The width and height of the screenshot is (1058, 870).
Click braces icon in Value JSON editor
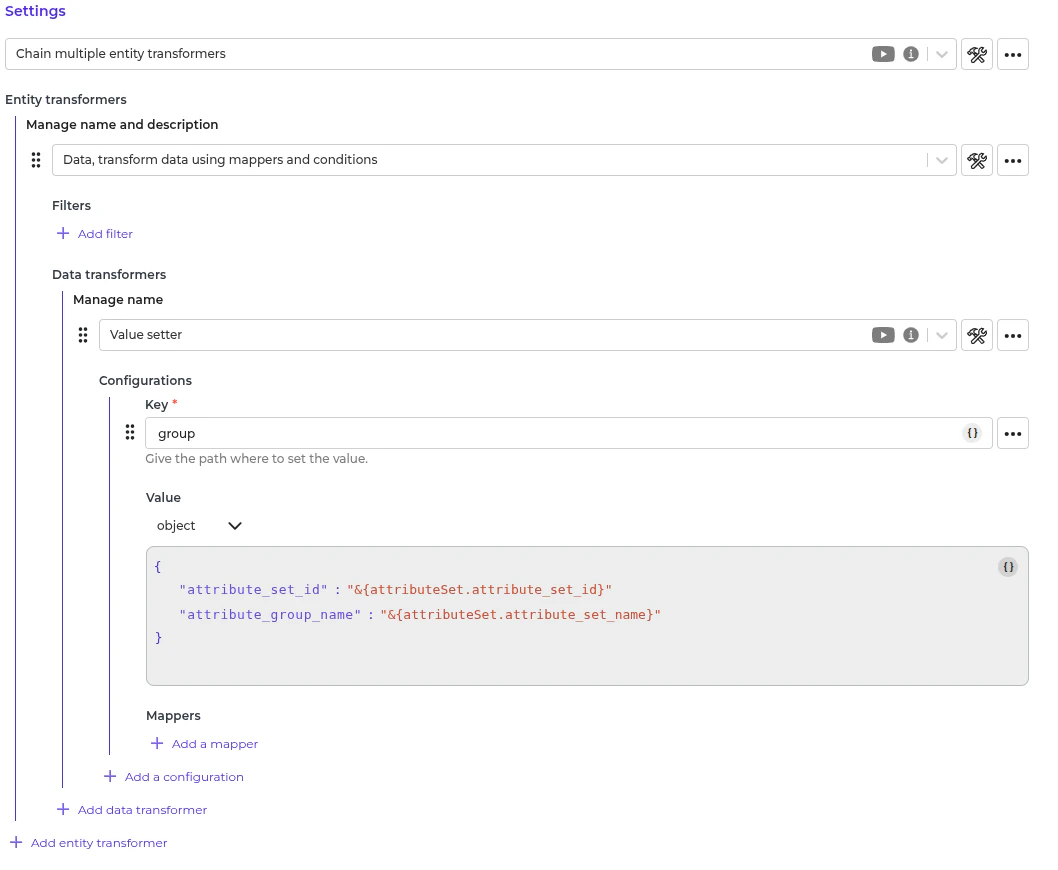point(1007,567)
